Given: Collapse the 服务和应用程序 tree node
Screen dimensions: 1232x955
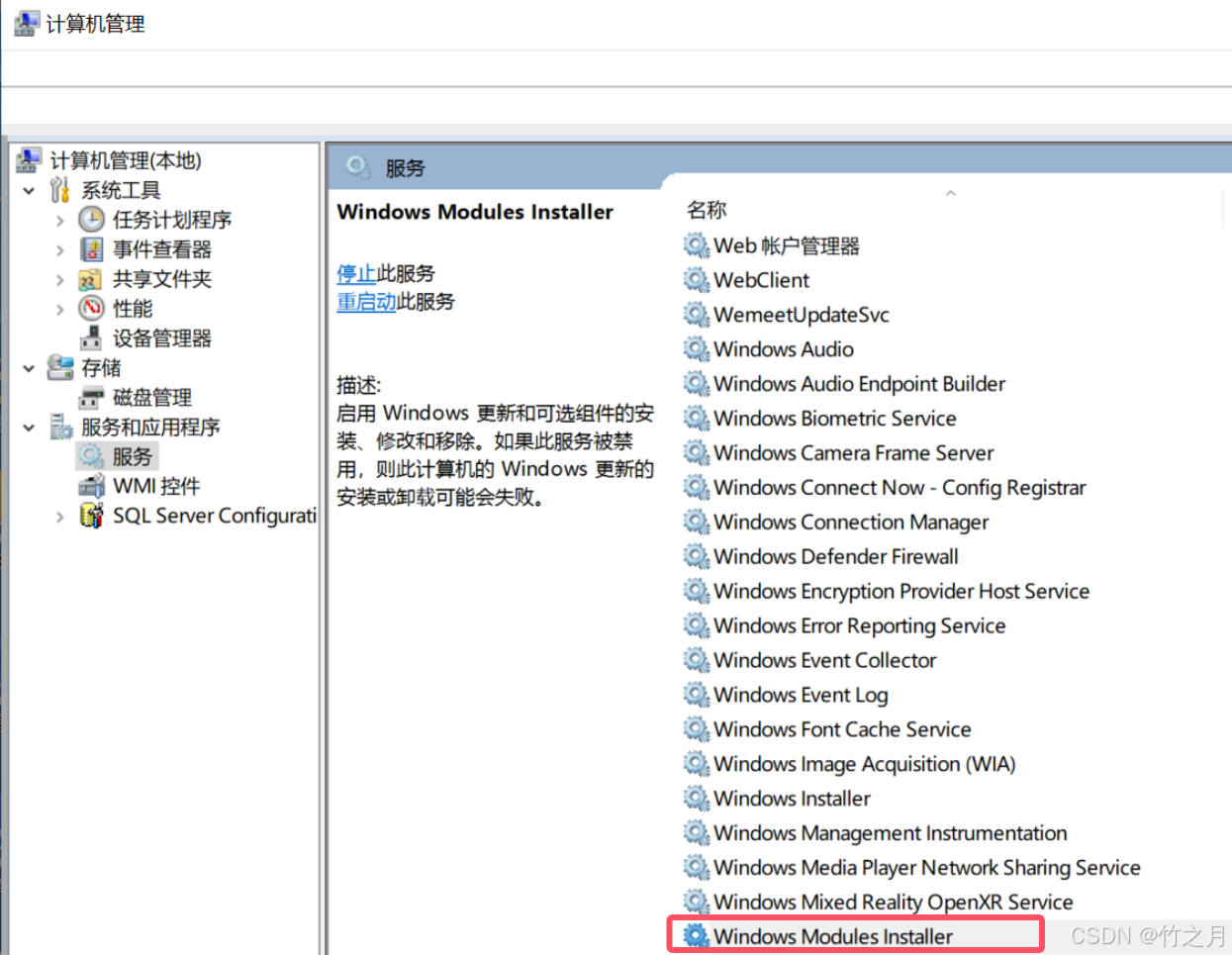Looking at the screenshot, I should pos(29,428).
